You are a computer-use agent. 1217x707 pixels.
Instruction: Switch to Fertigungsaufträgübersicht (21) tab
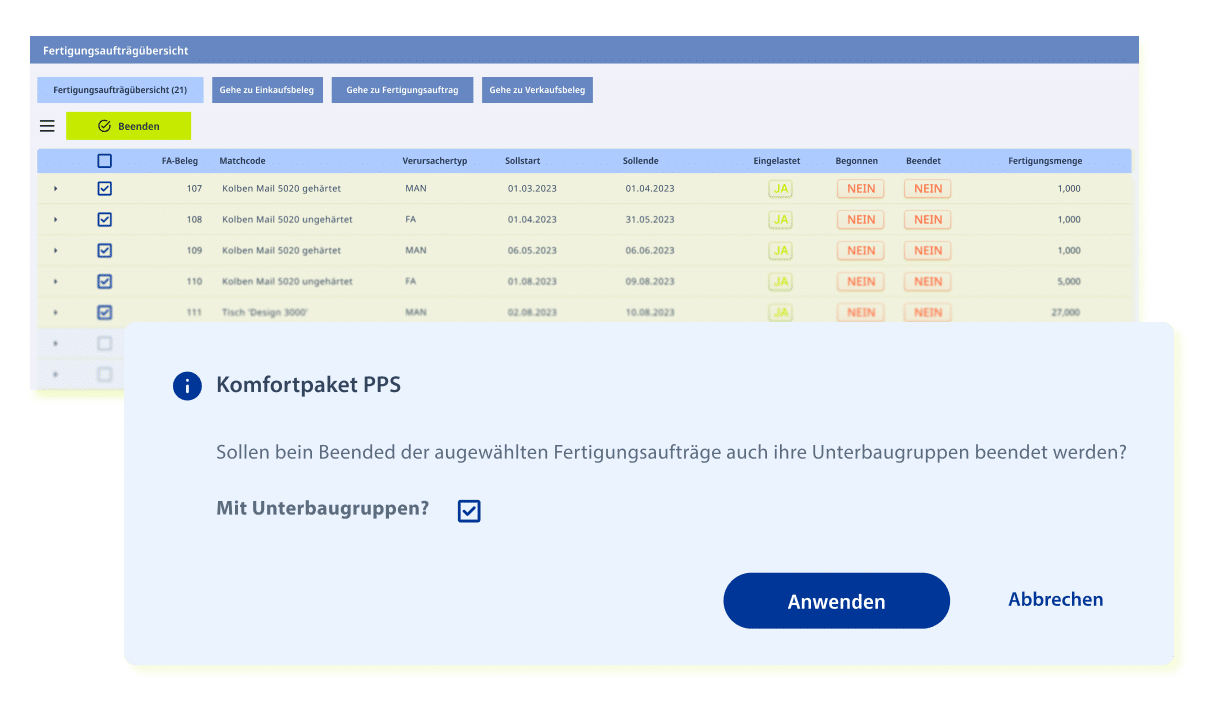click(x=120, y=90)
